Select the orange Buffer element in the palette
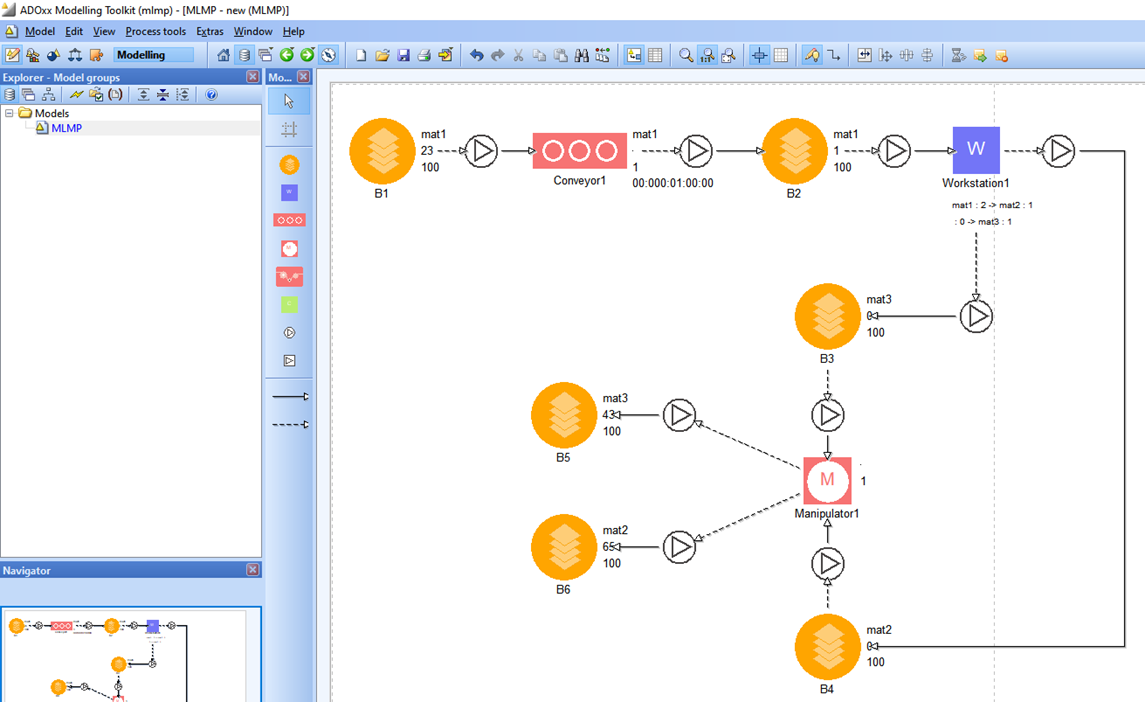 [x=289, y=165]
